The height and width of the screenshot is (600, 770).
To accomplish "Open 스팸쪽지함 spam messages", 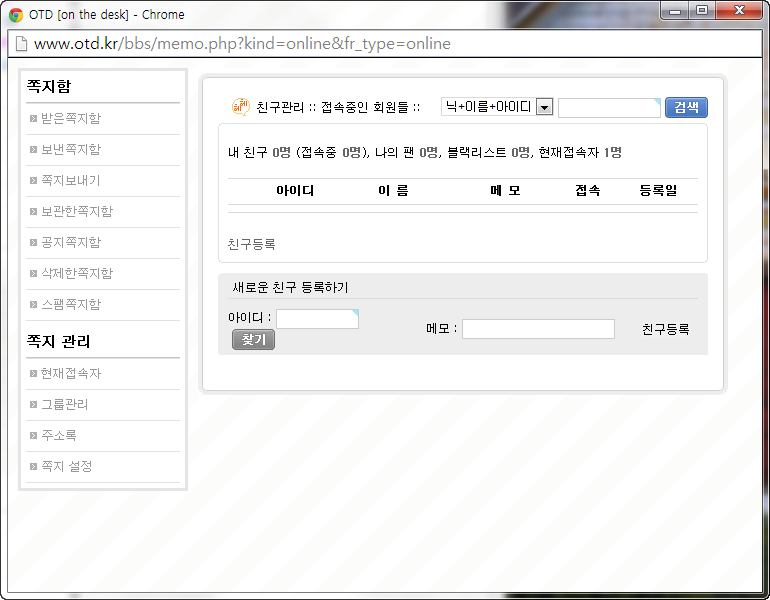I will click(71, 304).
